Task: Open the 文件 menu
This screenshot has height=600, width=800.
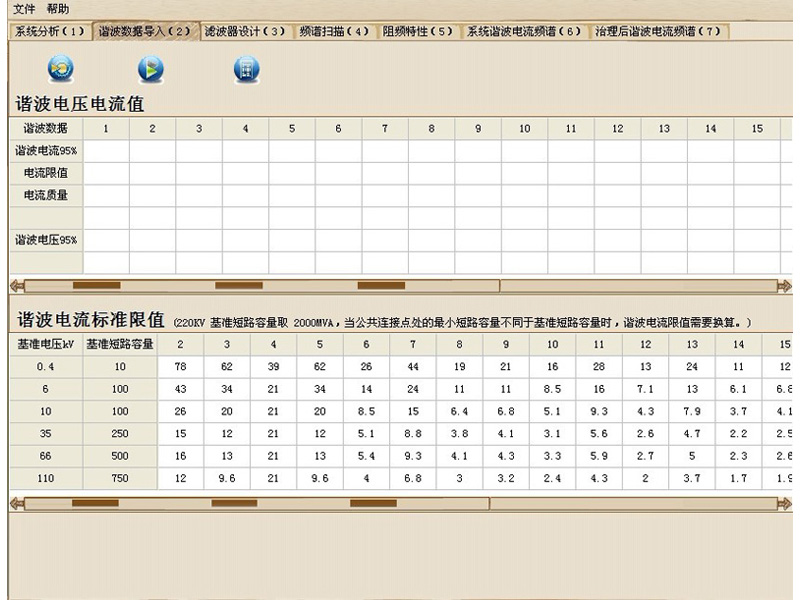Action: tap(24, 9)
